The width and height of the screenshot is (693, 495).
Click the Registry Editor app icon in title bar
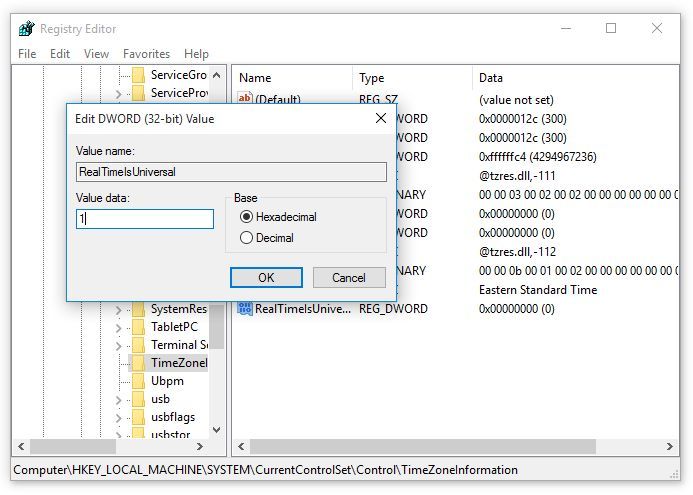25,29
